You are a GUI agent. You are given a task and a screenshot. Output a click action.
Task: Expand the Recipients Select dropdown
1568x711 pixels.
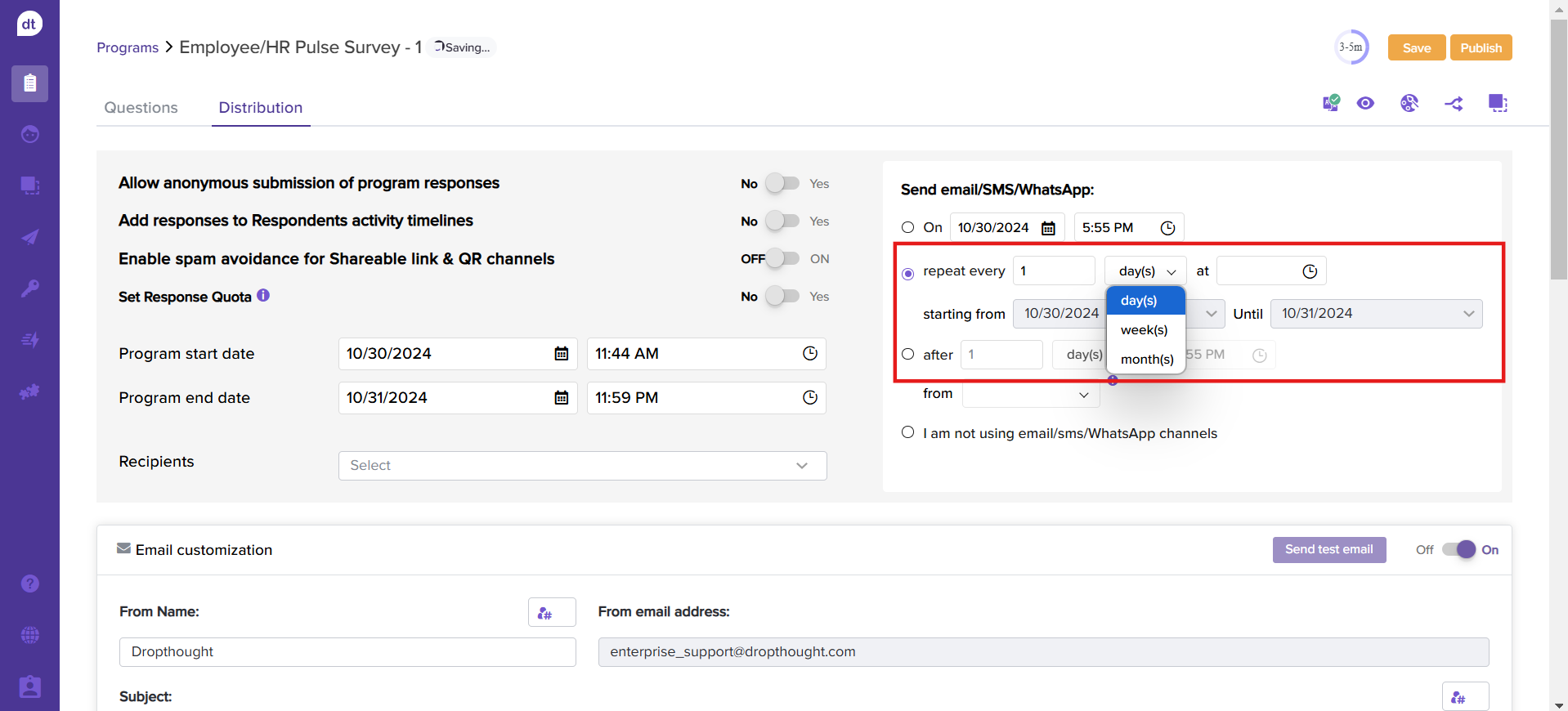582,466
